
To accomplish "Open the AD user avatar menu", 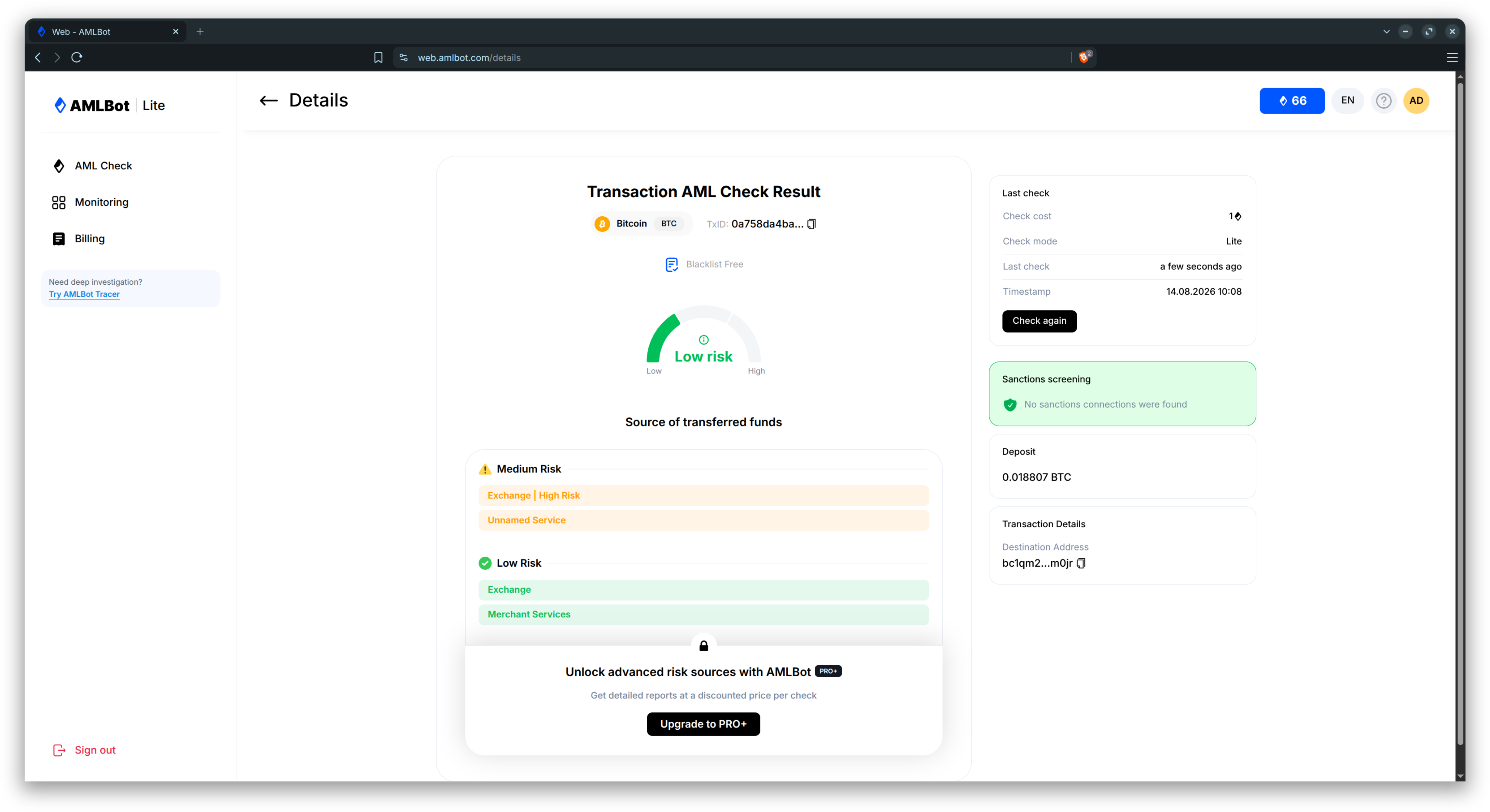I will (1416, 101).
